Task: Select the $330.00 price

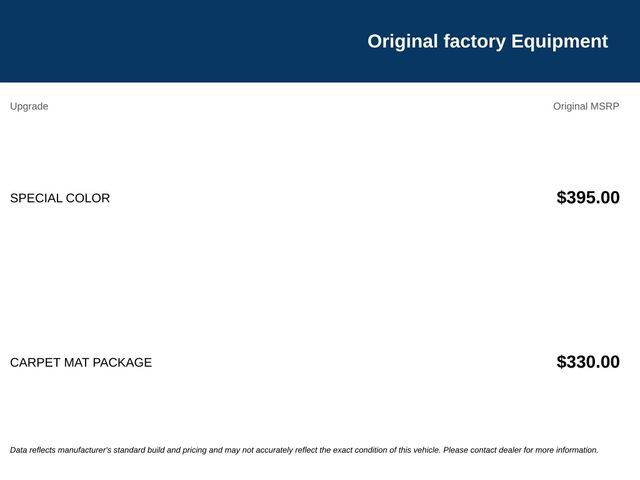Action: 588,362
